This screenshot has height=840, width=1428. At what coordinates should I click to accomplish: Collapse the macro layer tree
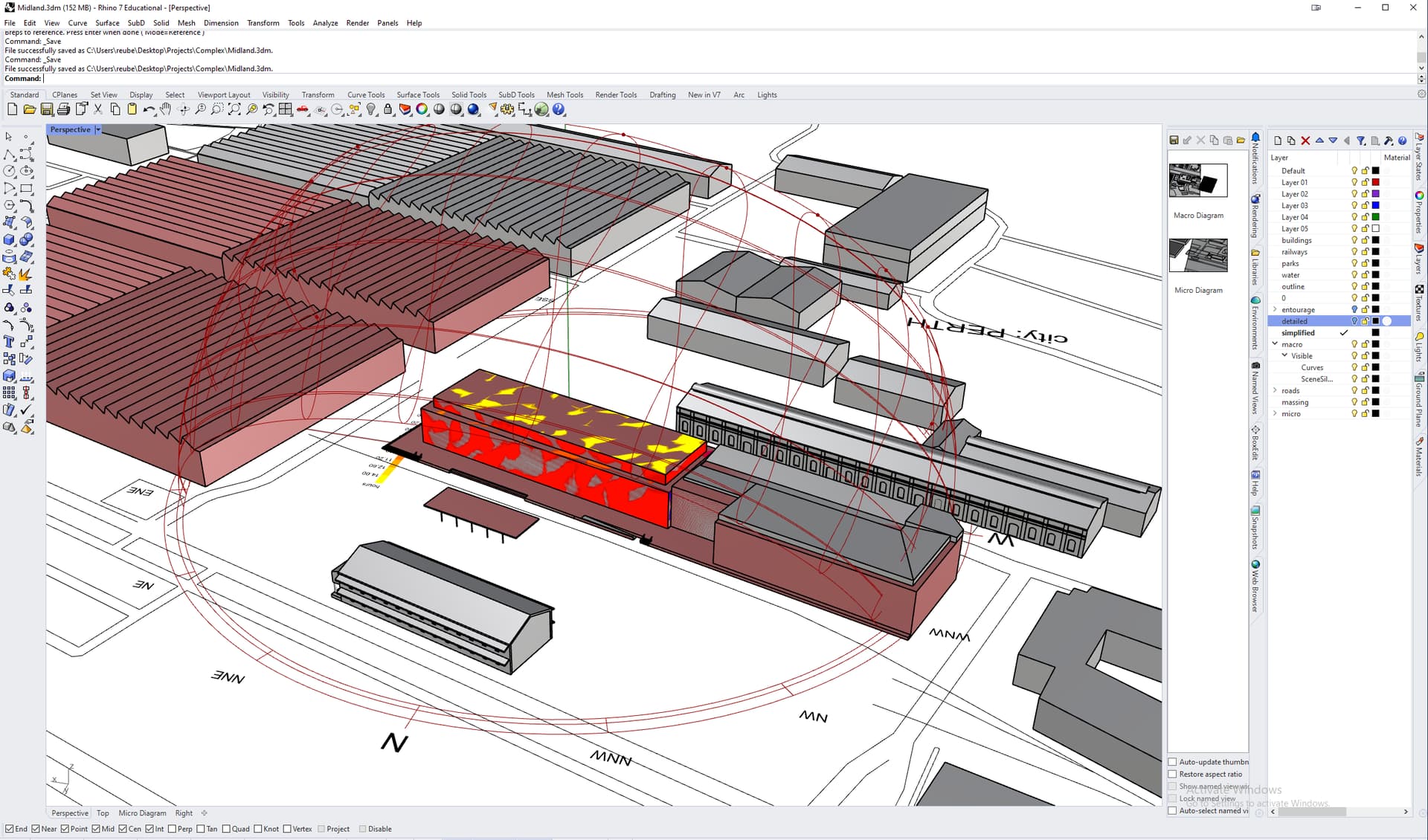click(x=1275, y=344)
